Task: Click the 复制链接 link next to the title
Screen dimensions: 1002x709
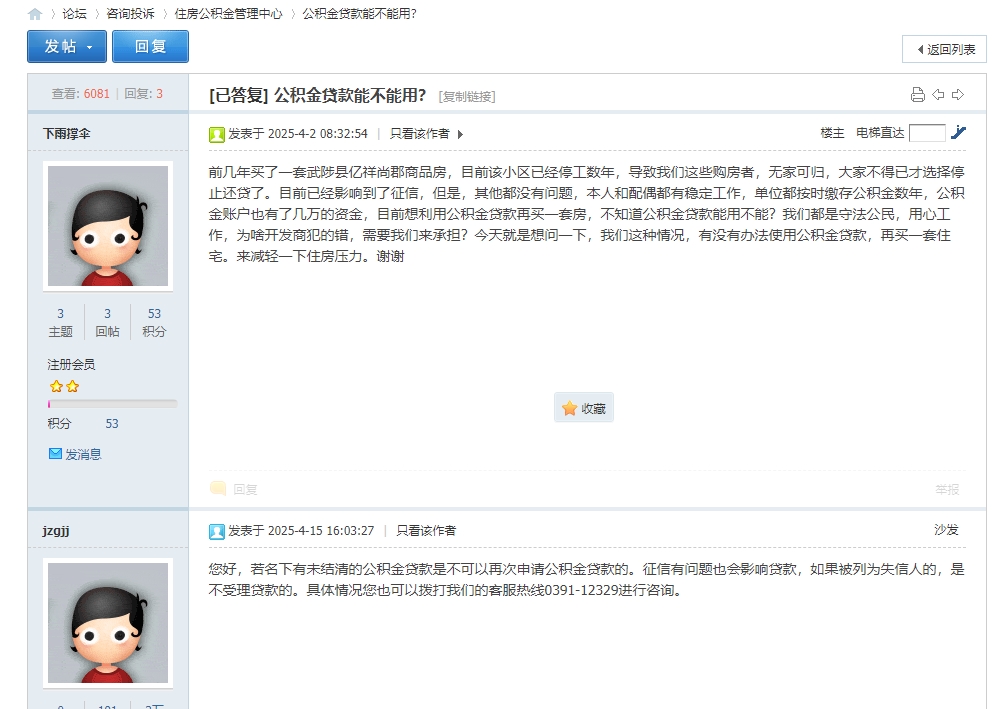Action: click(467, 97)
